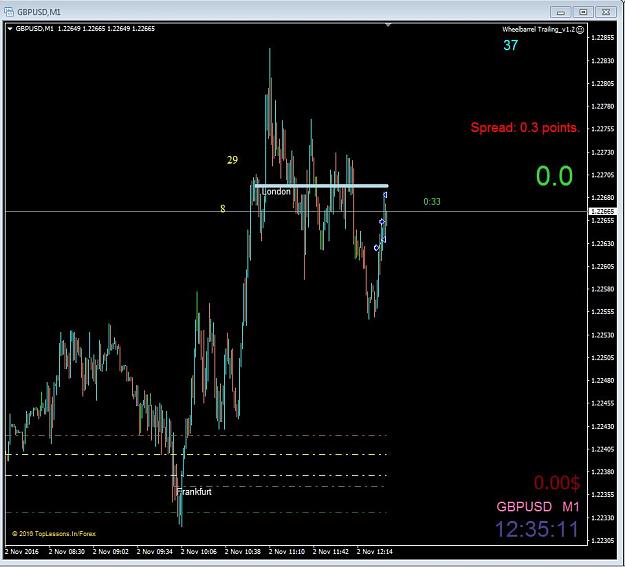
Task: Click price axis label 1.22305
Action: click(603, 540)
